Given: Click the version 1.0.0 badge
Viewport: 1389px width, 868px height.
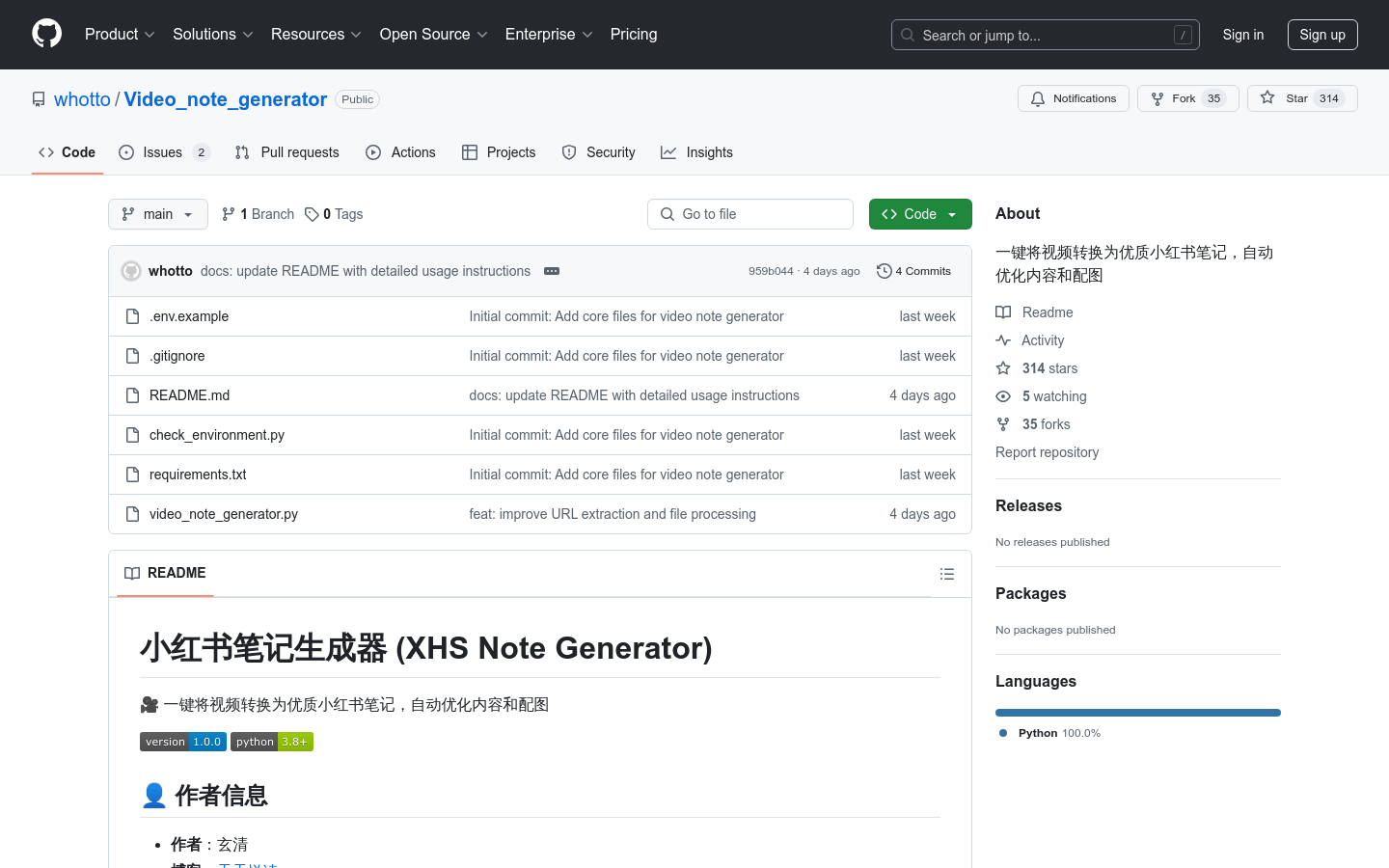Looking at the screenshot, I should [183, 742].
